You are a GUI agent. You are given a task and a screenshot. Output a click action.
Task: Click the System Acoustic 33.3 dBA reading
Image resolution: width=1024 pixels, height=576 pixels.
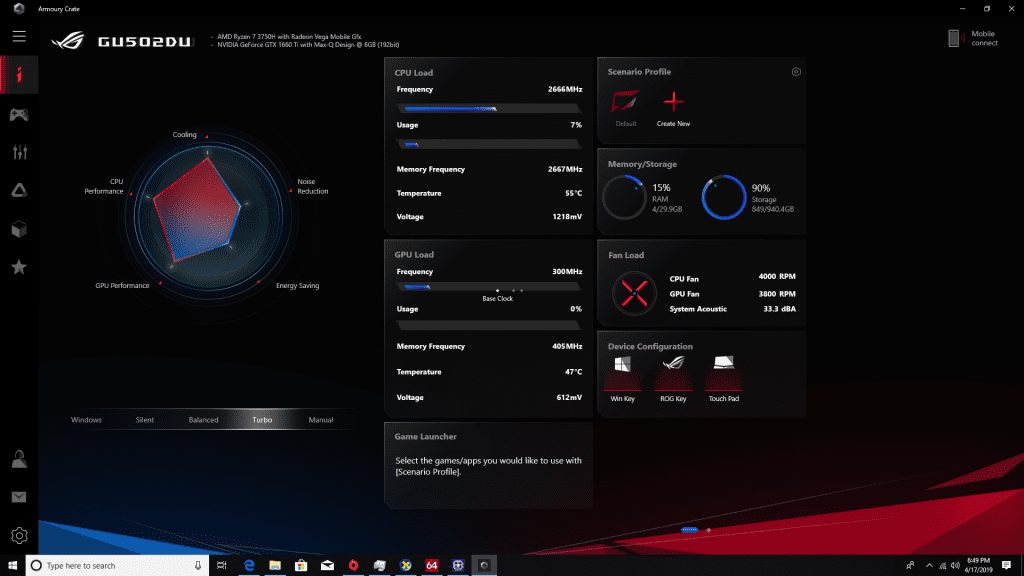[x=780, y=309]
